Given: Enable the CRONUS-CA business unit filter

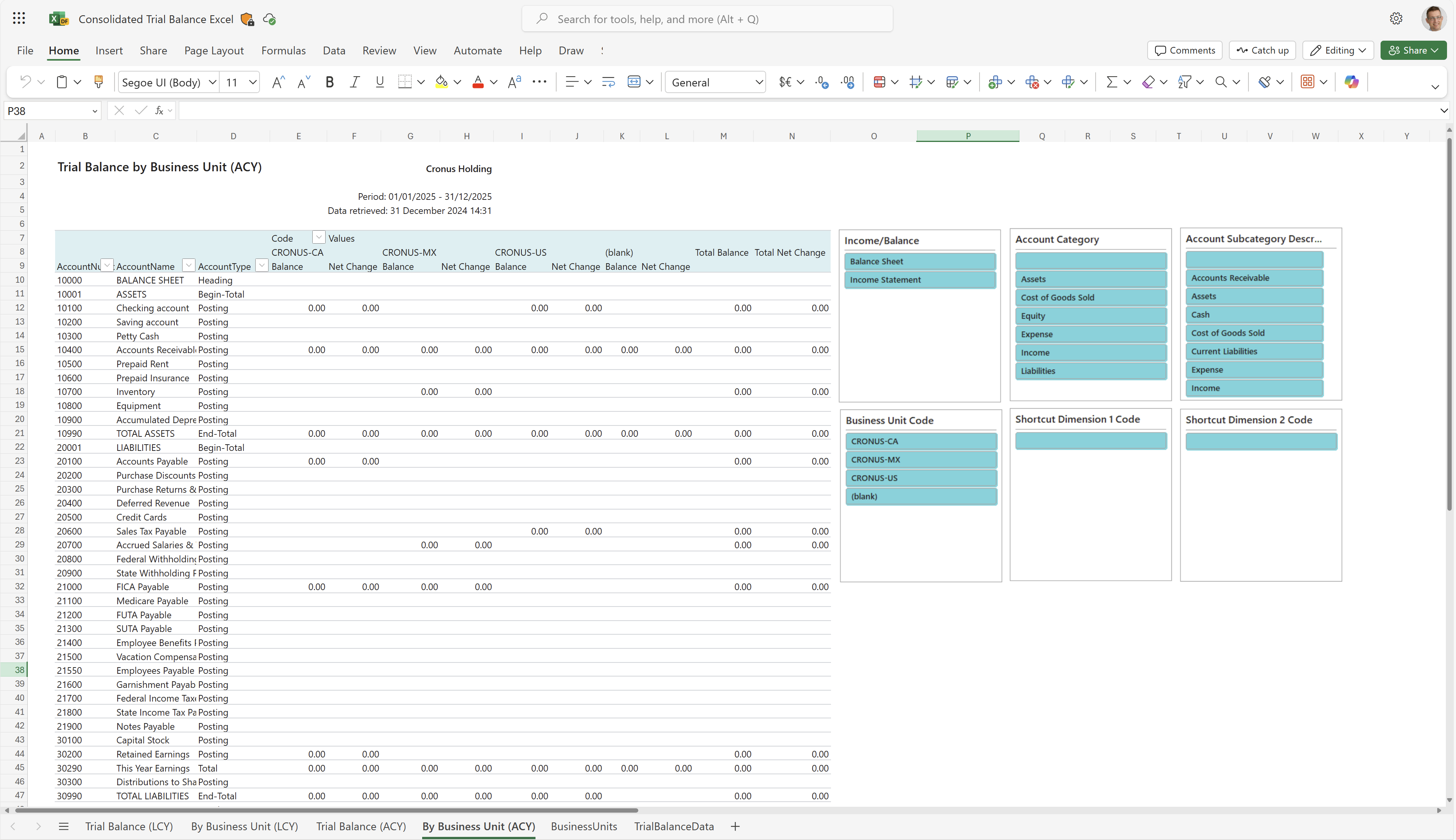Looking at the screenshot, I should pyautogui.click(x=920, y=441).
